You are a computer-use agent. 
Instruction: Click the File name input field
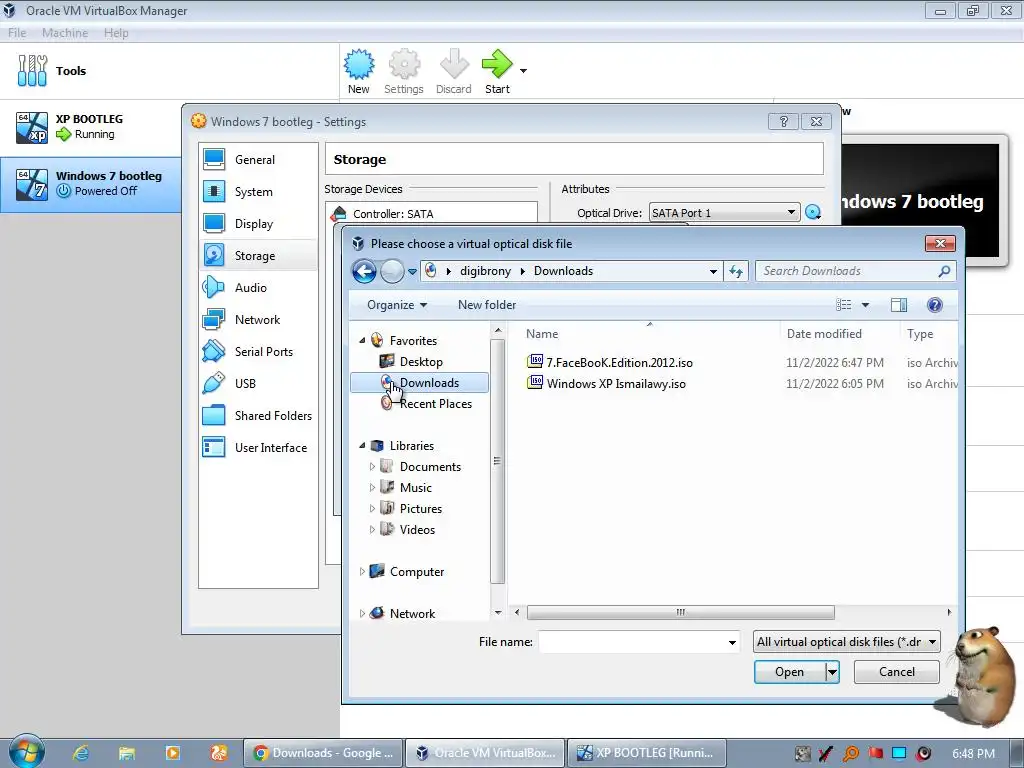click(639, 642)
